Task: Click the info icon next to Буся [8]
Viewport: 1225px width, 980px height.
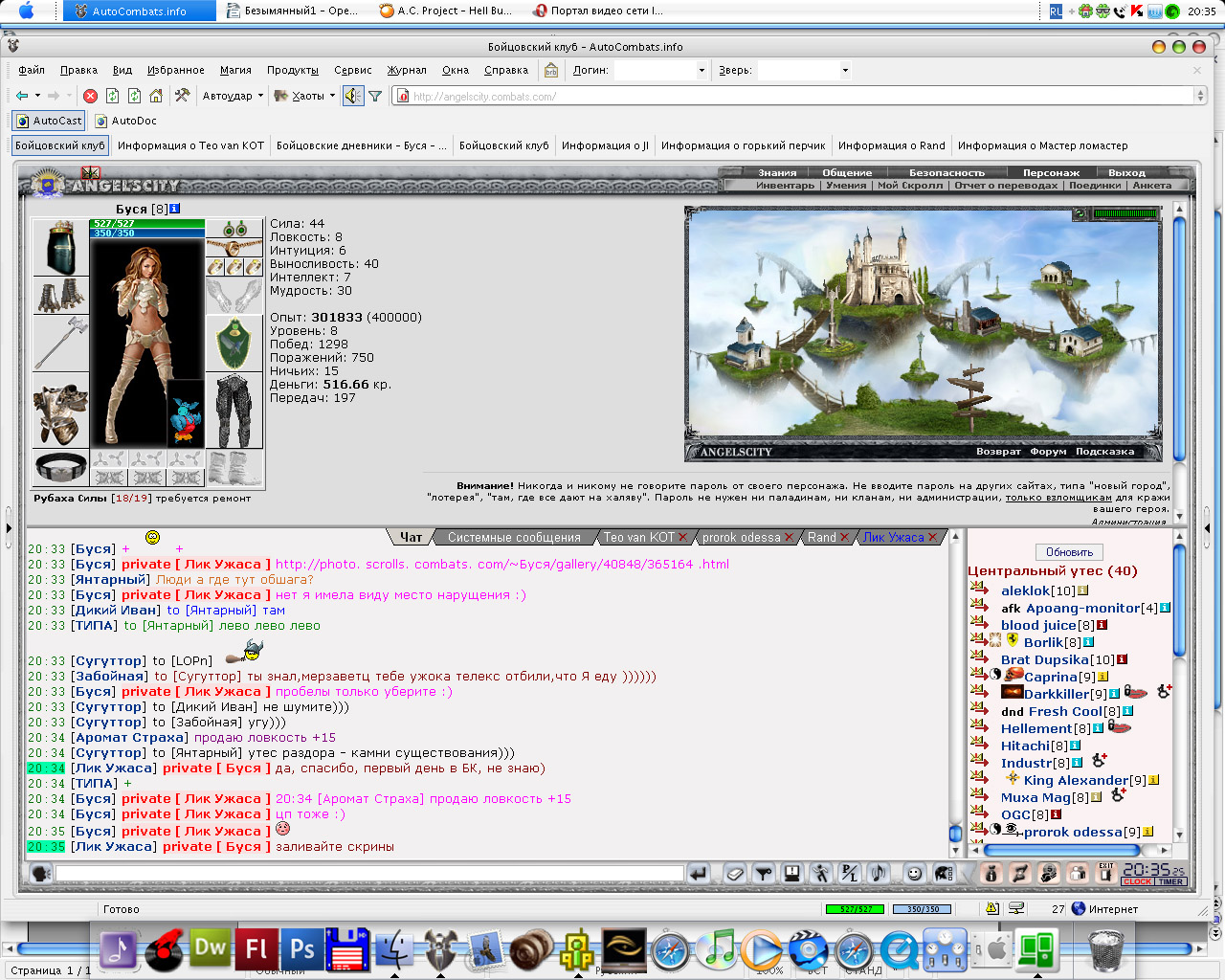Action: coord(174,209)
